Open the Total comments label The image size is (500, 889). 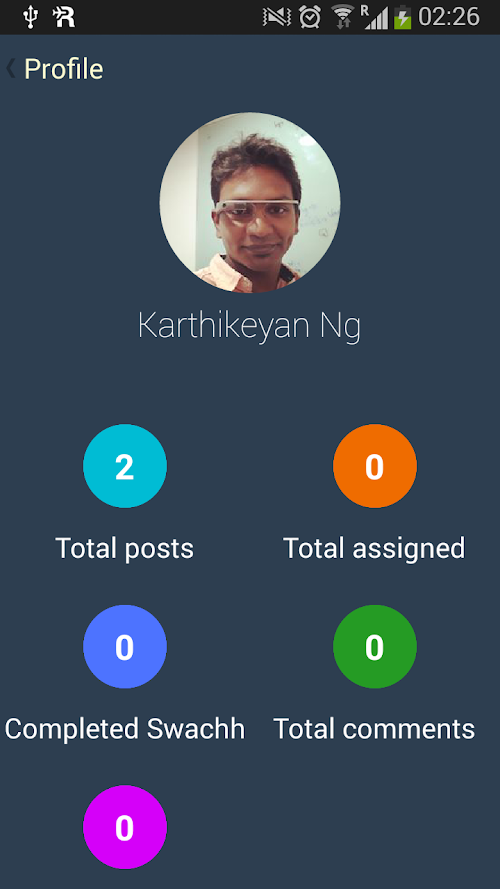[x=374, y=729]
